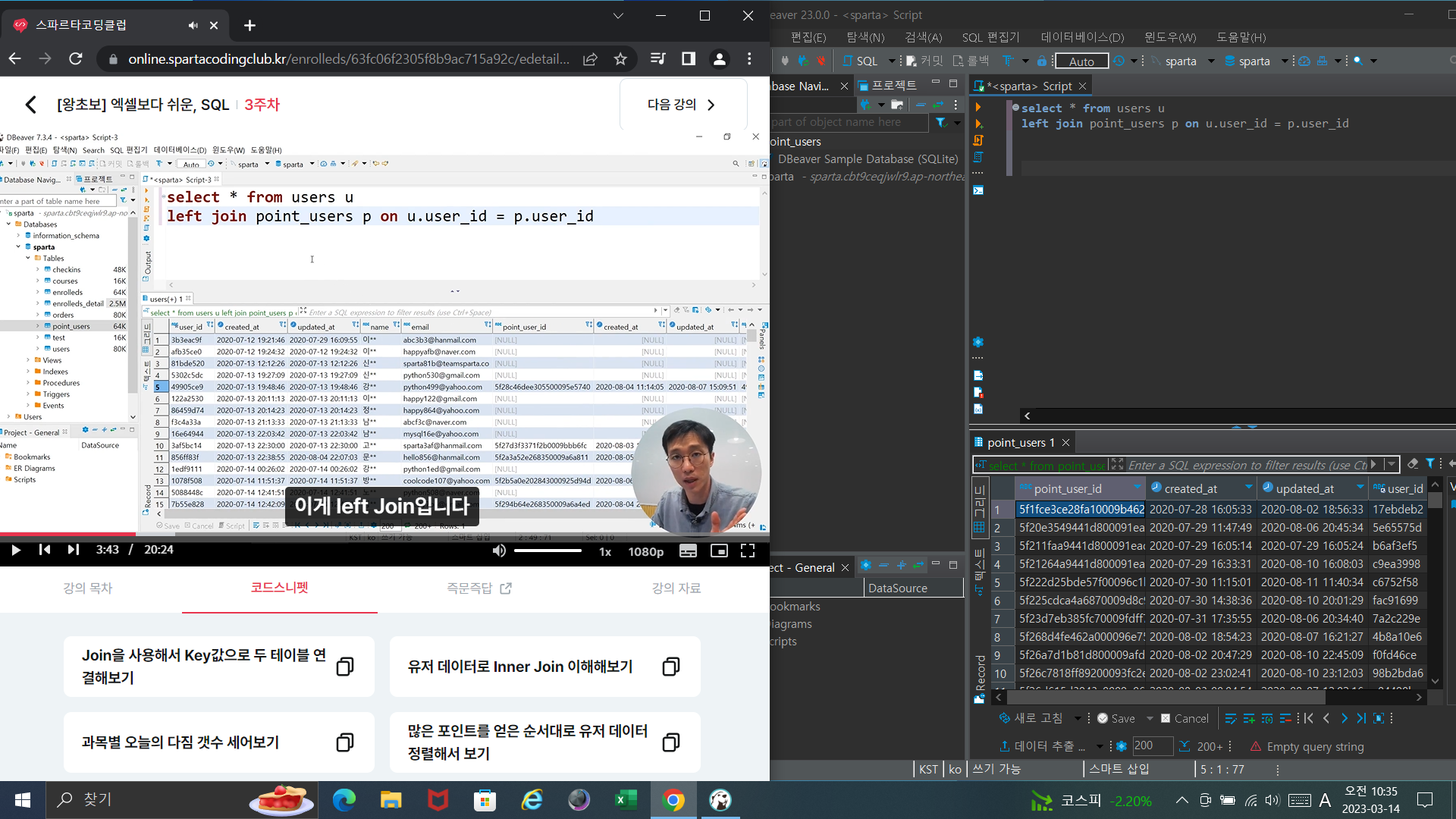Click Cancel in results toolbar
Screen dimensions: 1456x819
point(1185,718)
